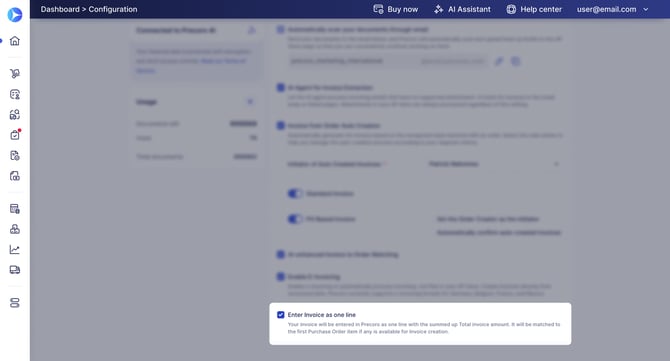Open the document with lock sidebar icon
Screen dimensions: 670x361
point(15,176)
